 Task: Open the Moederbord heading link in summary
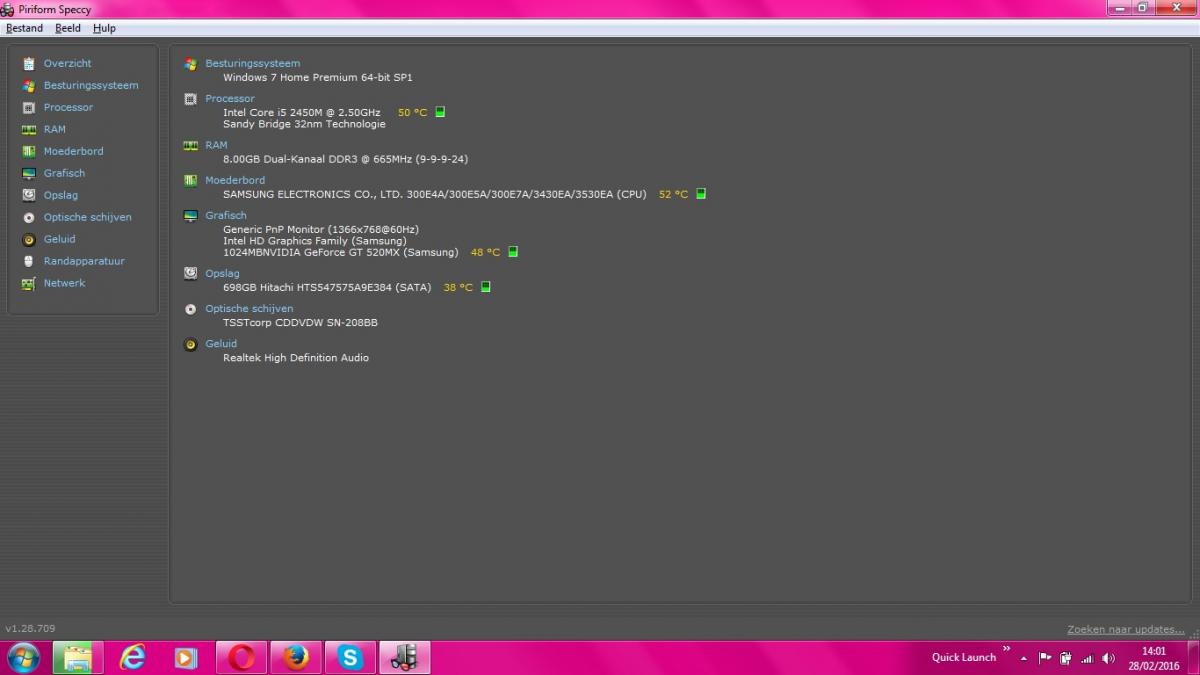[x=235, y=180]
